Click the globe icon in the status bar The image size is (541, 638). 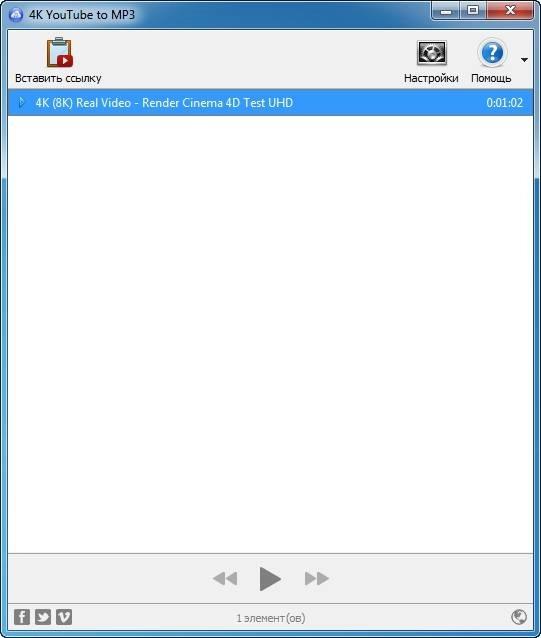coord(519,617)
